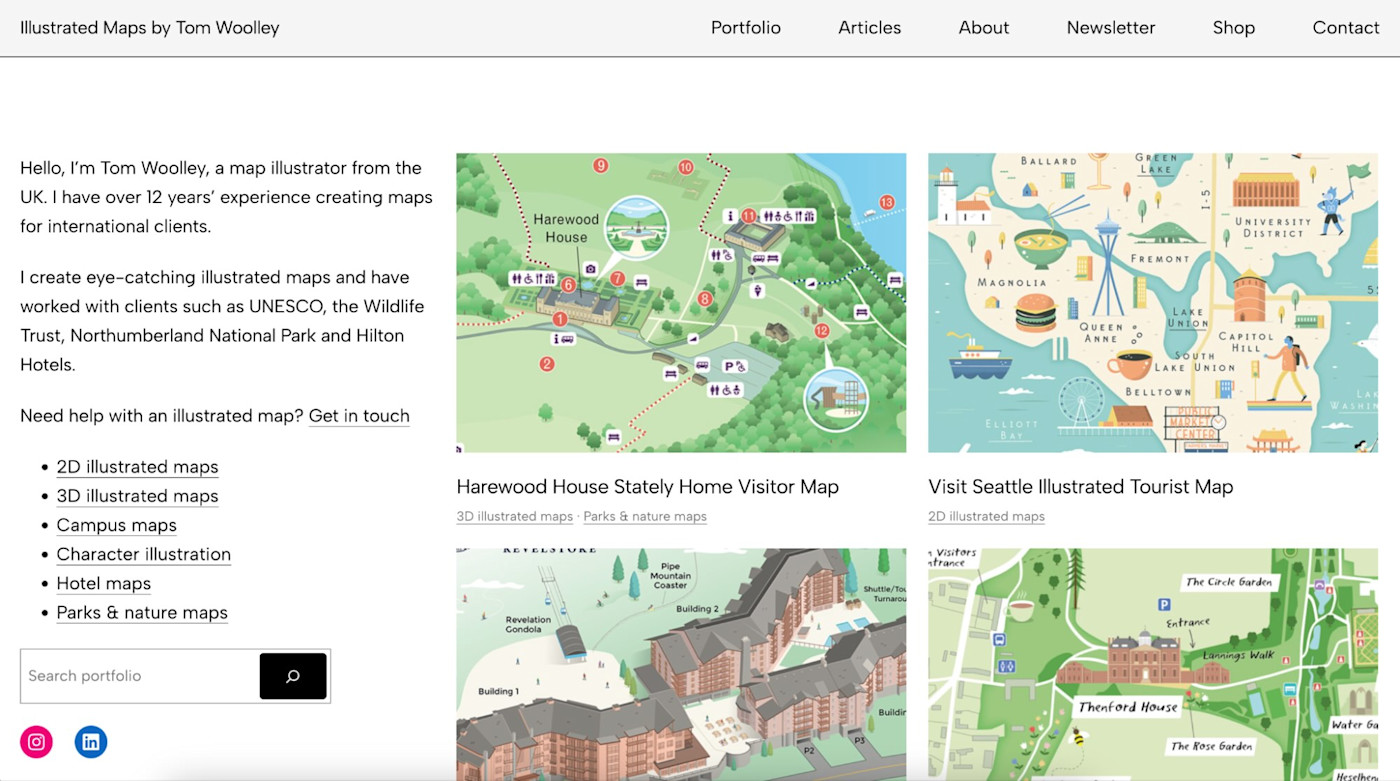This screenshot has width=1400, height=781.
Task: Open the Revelstoke resort map thumbnail
Action: pos(681,664)
